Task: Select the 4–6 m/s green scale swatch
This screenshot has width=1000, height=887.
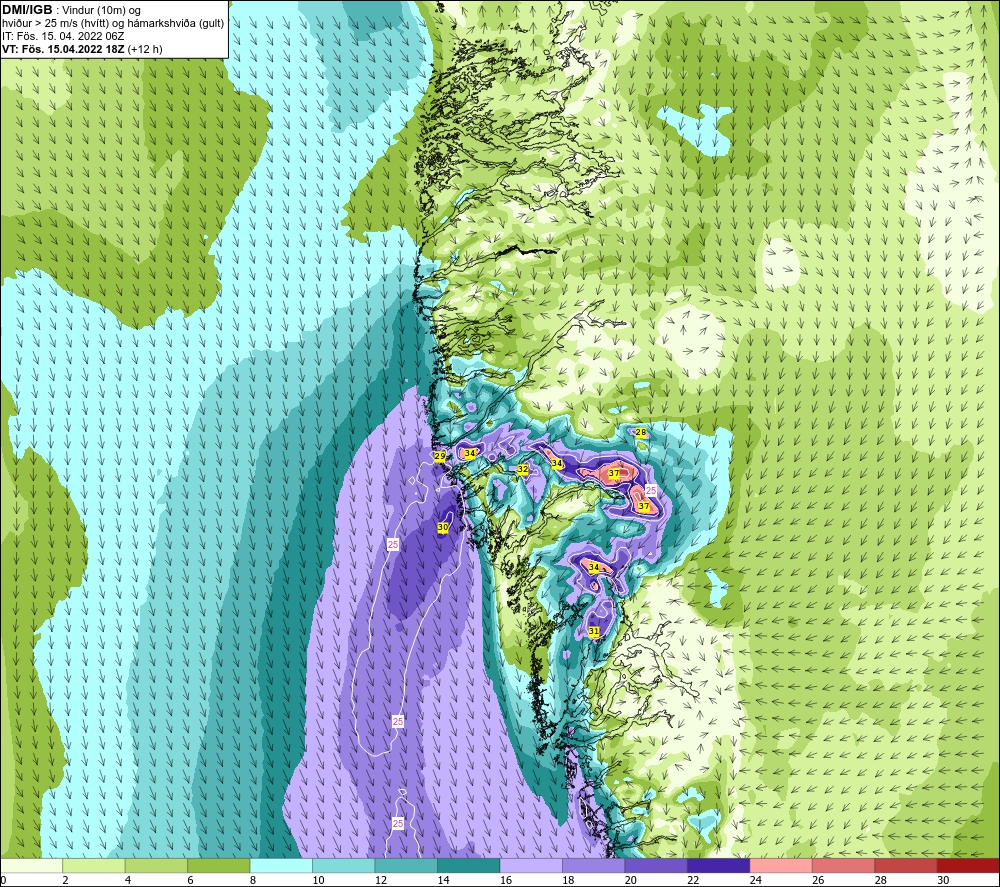Action: 156,865
